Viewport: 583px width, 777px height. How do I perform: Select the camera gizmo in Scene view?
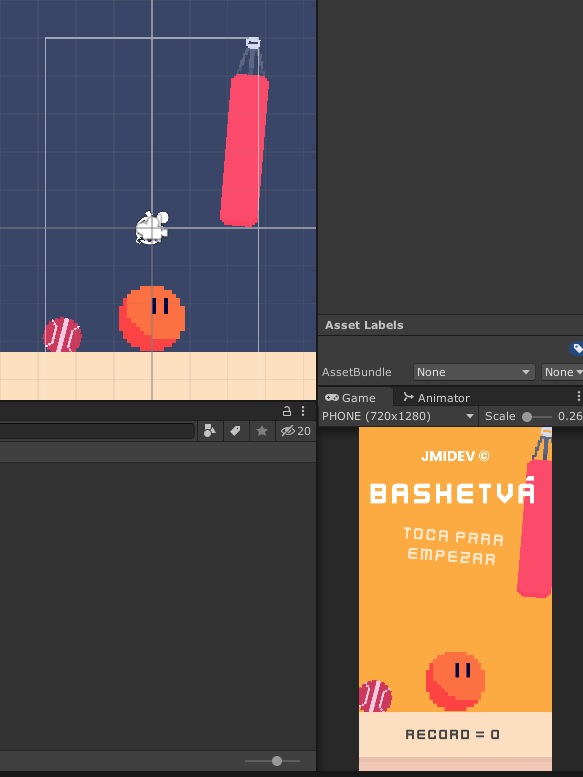(x=152, y=227)
